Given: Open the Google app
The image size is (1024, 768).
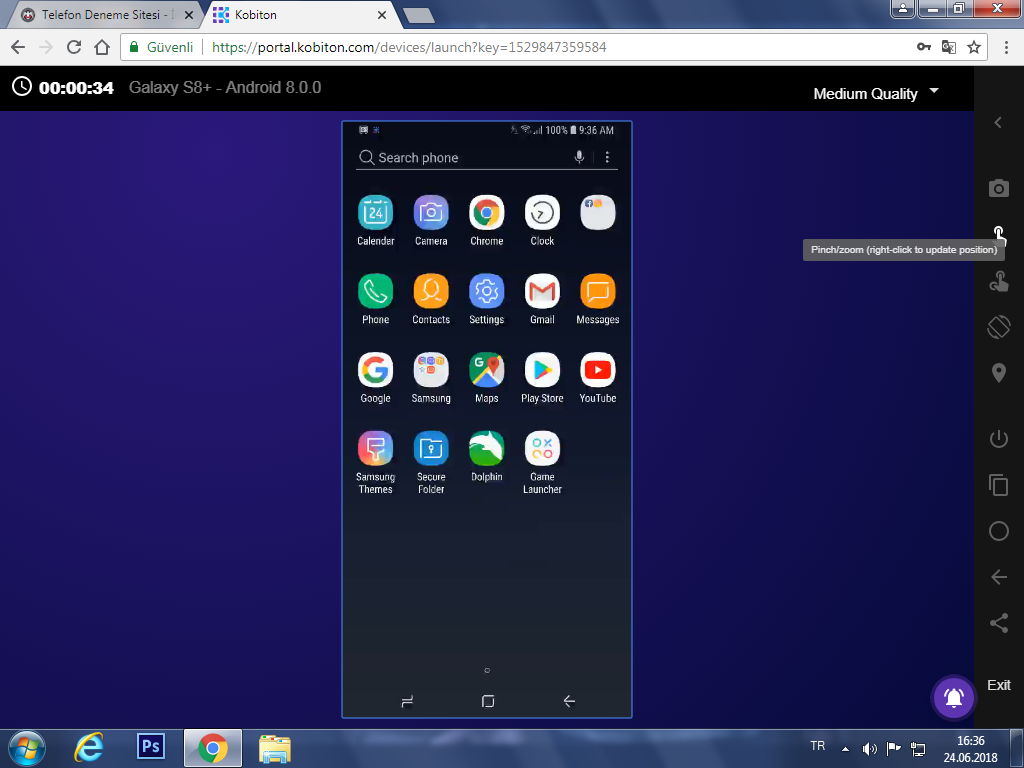Looking at the screenshot, I should click(x=376, y=370).
